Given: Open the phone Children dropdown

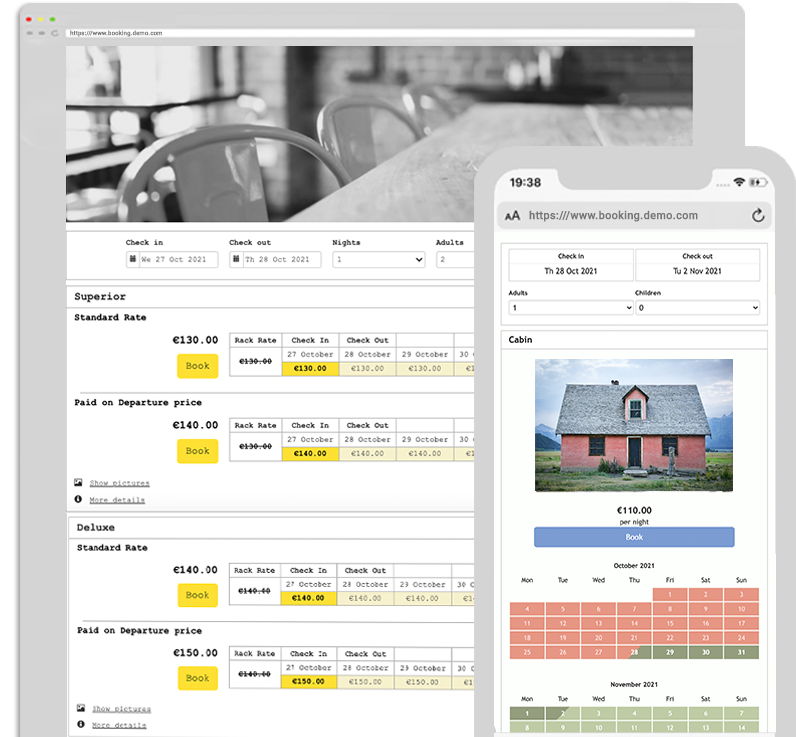Looking at the screenshot, I should click(698, 308).
